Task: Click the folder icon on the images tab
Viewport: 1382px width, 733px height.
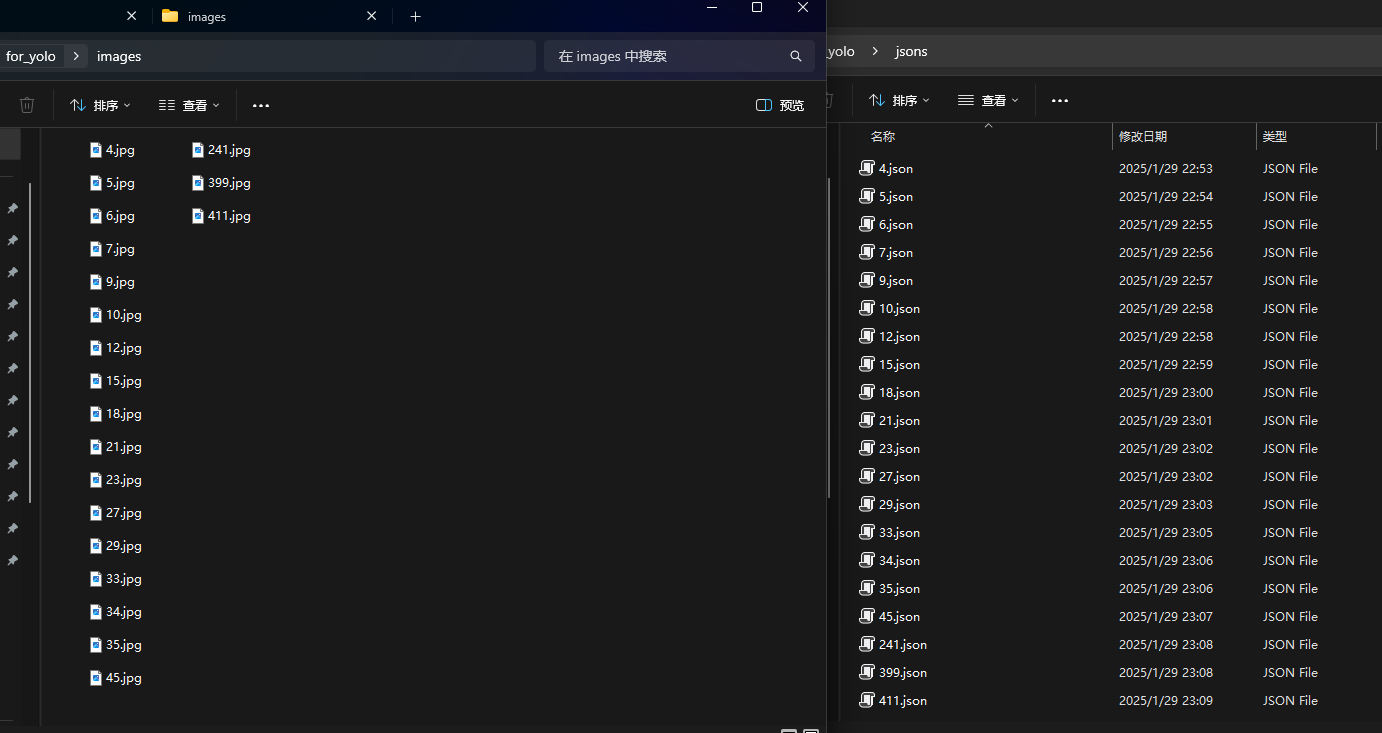Action: tap(170, 16)
